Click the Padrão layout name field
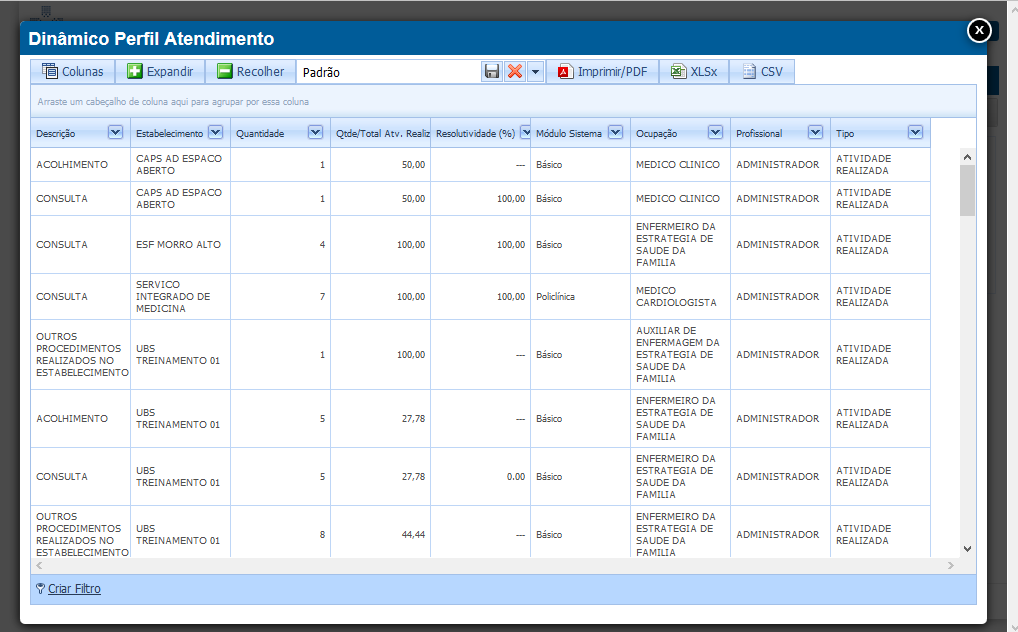This screenshot has height=632, width=1018. point(389,72)
